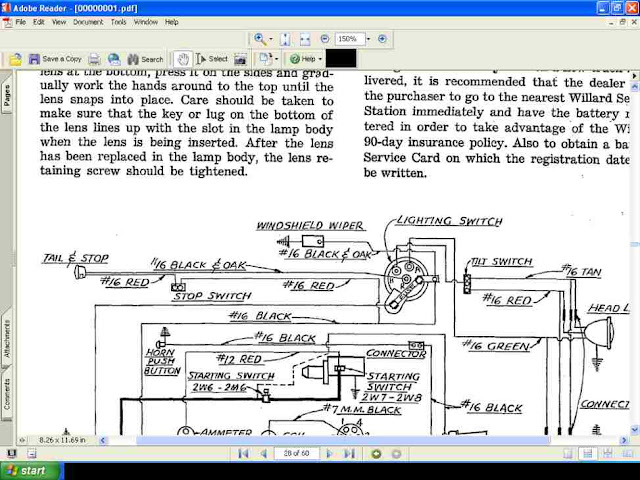640x480 pixels.
Task: Click the horizontal scrollbar left arrow
Action: (x=103, y=440)
